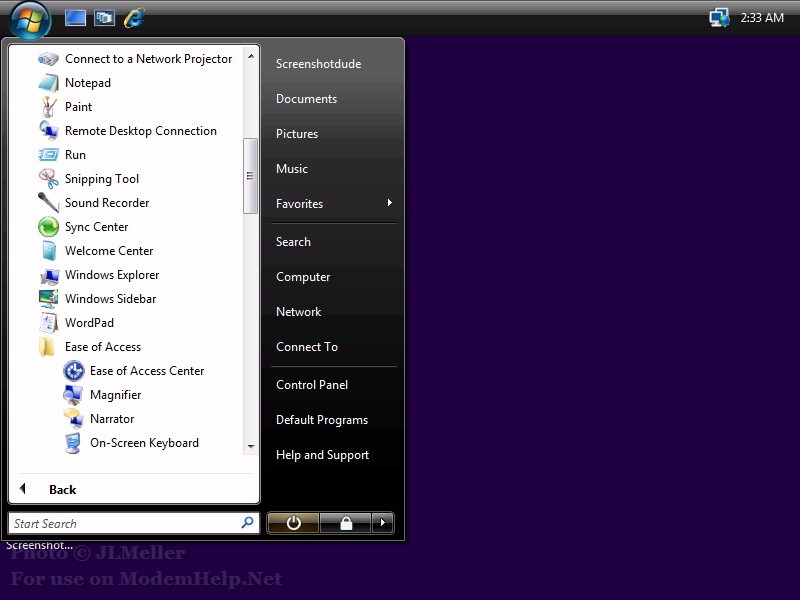Open WordPad entry
This screenshot has height=600, width=800.
pos(89,323)
